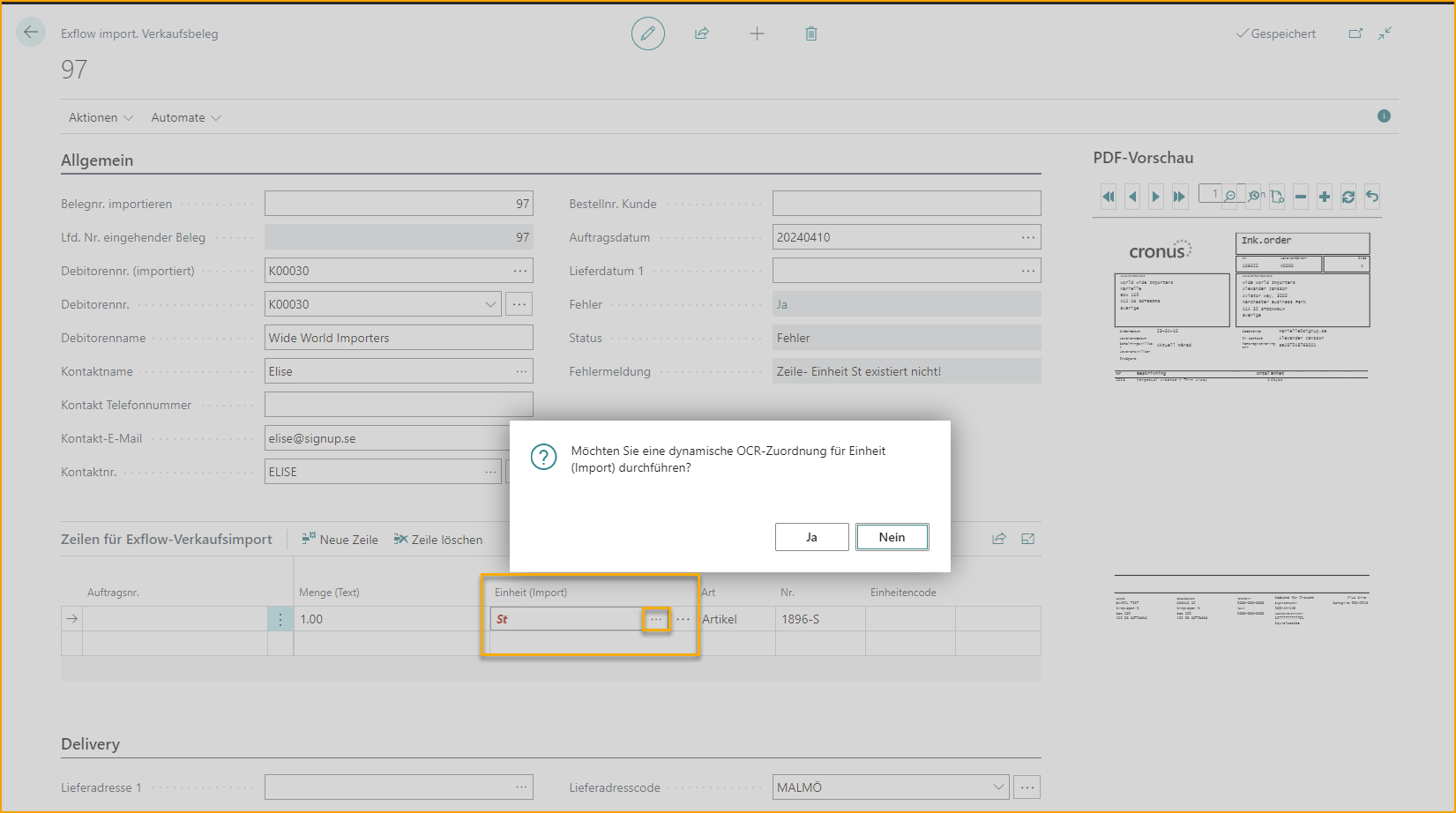Rotate the PDF page with the rotate-back icon
1456x813 pixels.
[x=1371, y=197]
